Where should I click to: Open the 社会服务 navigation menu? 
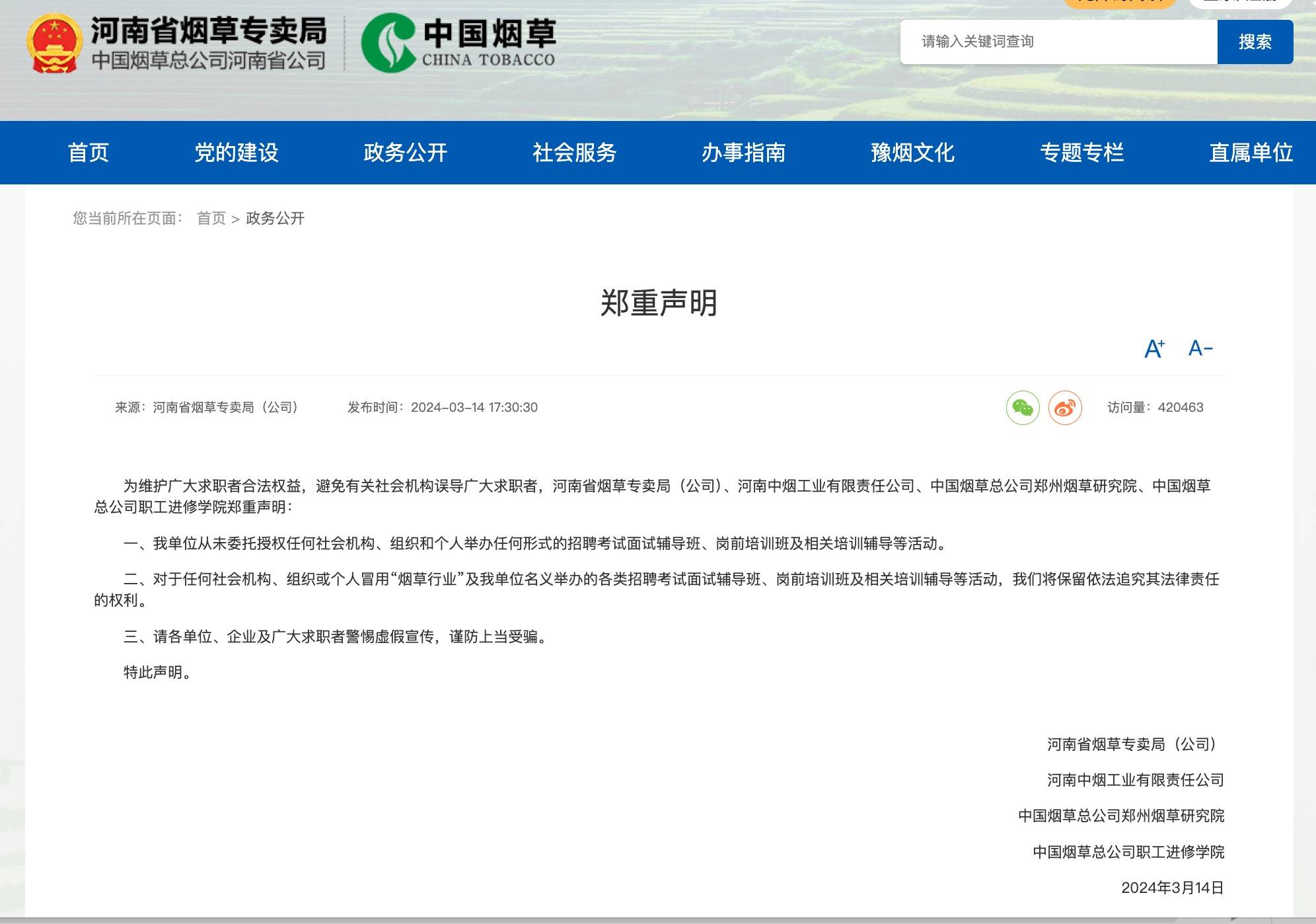tap(574, 153)
